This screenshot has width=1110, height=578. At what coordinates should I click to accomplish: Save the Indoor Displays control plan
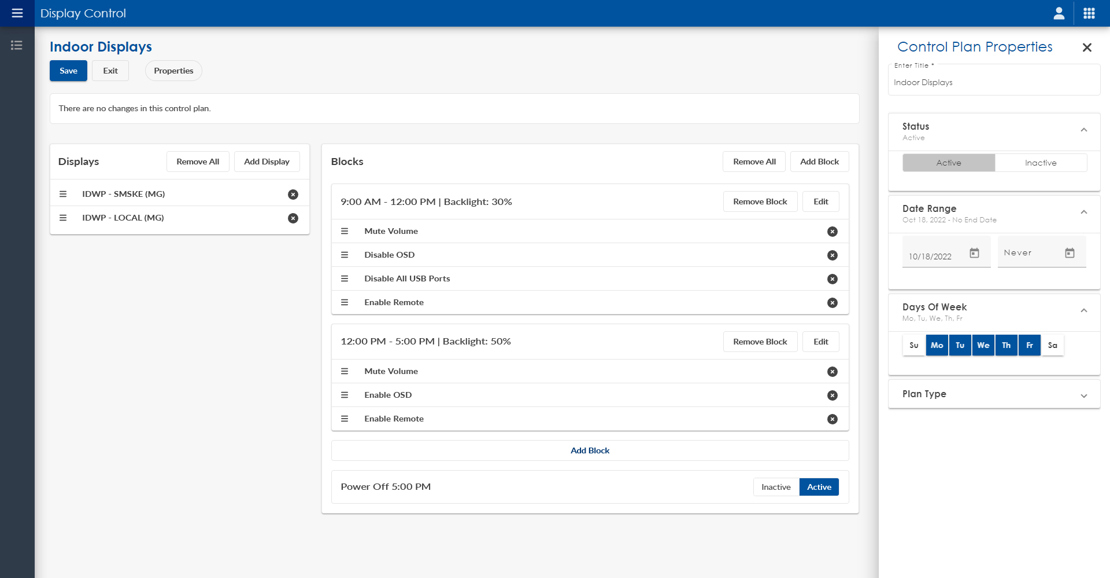68,70
